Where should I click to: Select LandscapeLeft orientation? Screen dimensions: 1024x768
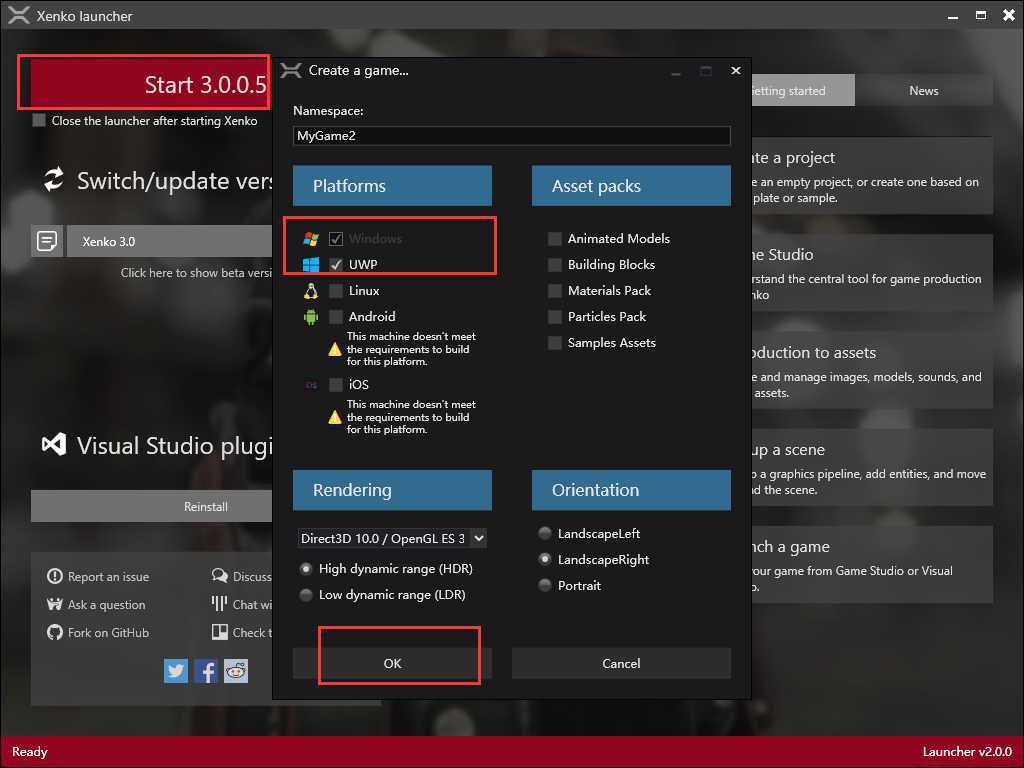[545, 534]
